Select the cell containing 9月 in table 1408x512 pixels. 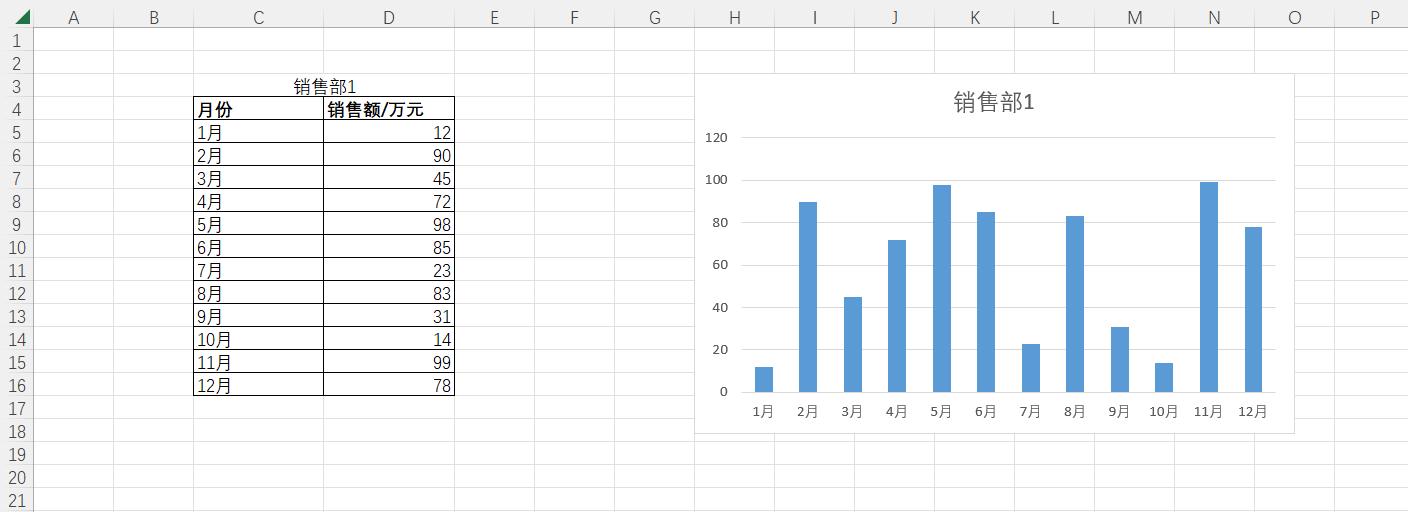tap(258, 316)
